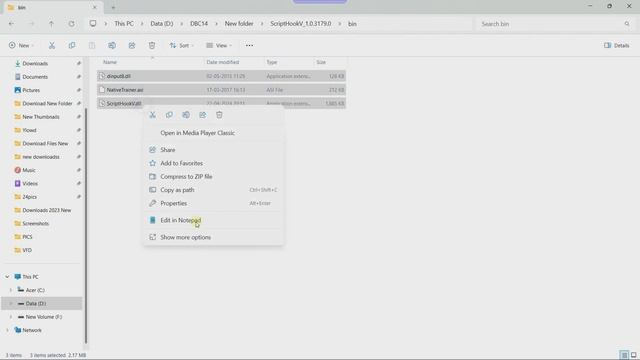Open the Sort dropdown
Screen dimensions: 640x360
coord(182,45)
